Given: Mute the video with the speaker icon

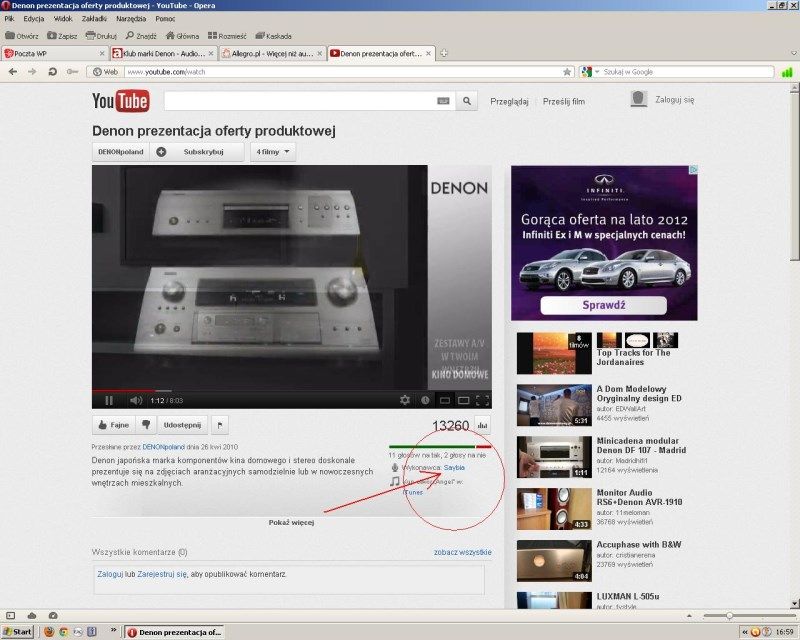Looking at the screenshot, I should pos(135,401).
